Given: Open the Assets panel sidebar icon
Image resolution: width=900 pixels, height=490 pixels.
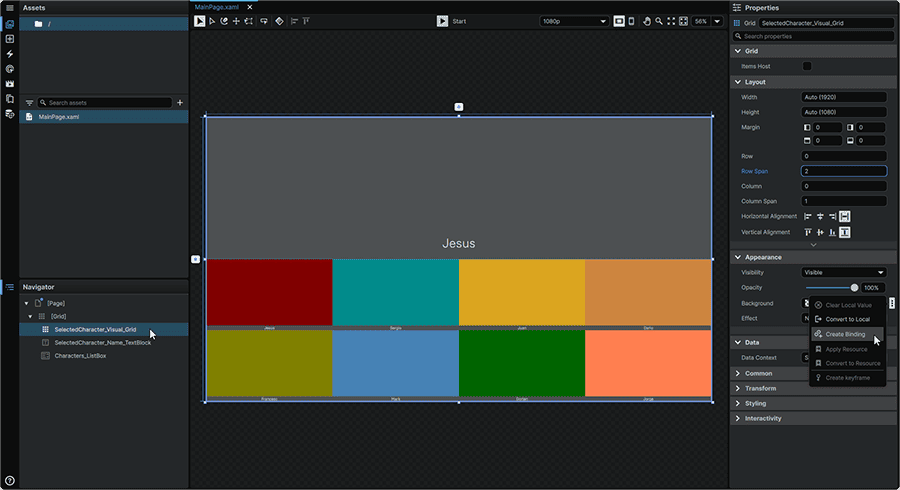Looking at the screenshot, I should (10, 24).
